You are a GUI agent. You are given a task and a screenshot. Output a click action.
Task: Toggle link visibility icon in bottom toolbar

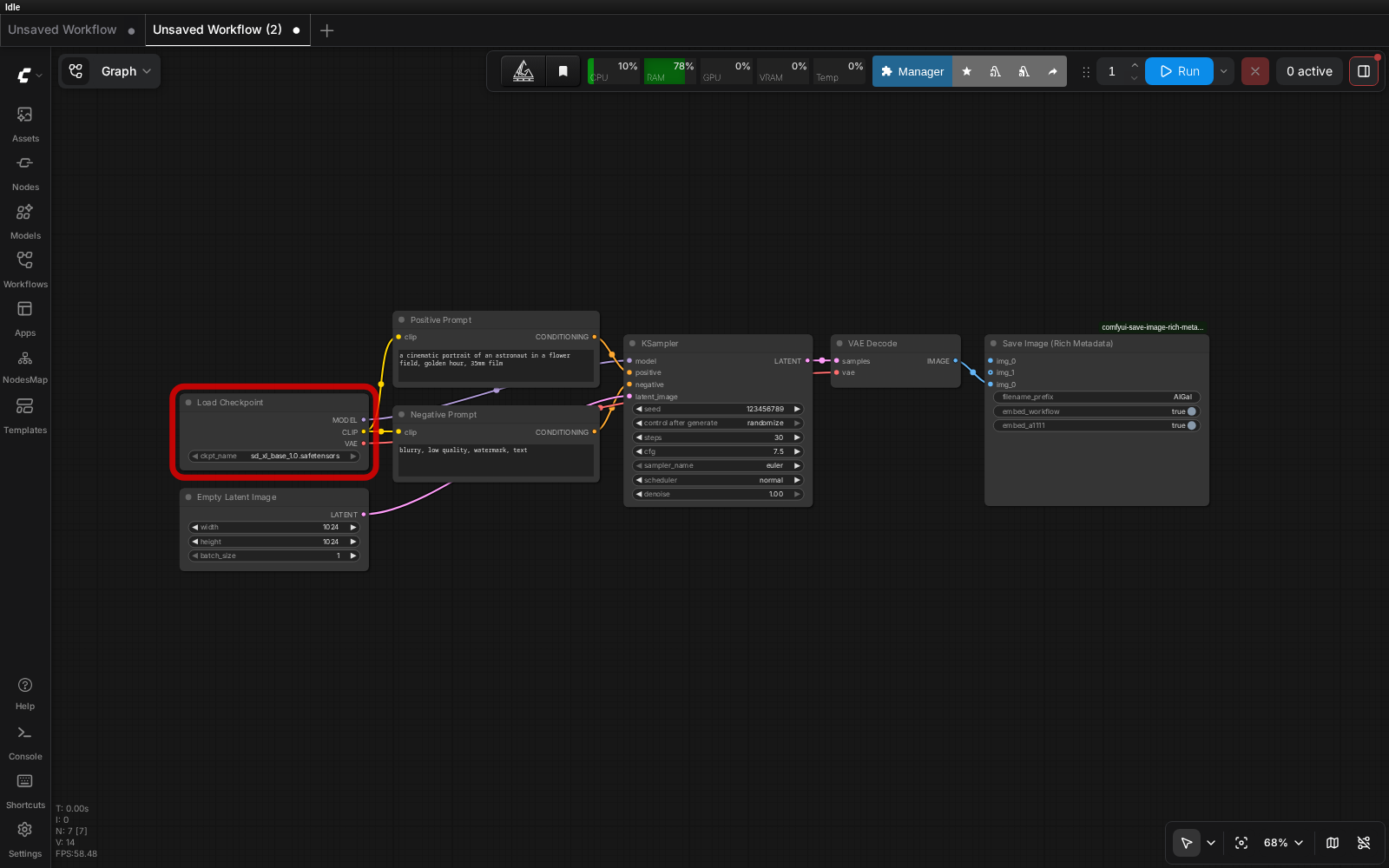pos(1364,843)
